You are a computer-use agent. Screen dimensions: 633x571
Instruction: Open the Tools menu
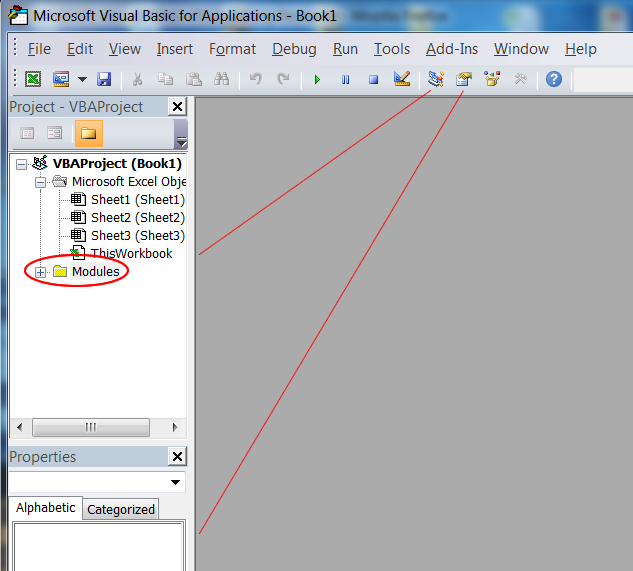coord(392,49)
